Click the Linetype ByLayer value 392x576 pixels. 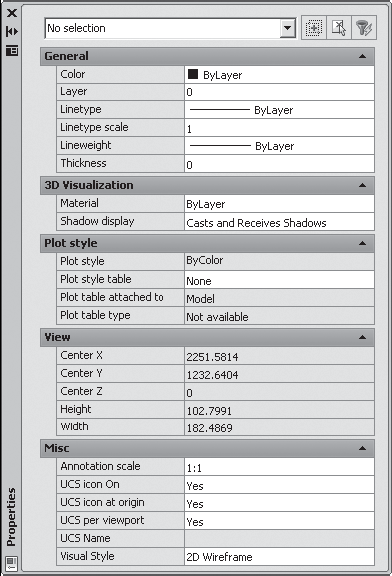279,110
